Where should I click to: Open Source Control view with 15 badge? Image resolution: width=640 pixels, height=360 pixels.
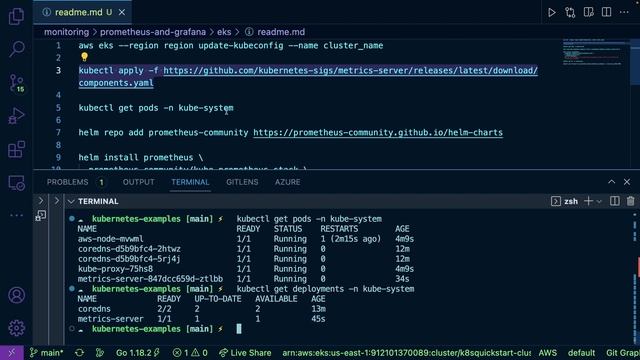pos(16,83)
